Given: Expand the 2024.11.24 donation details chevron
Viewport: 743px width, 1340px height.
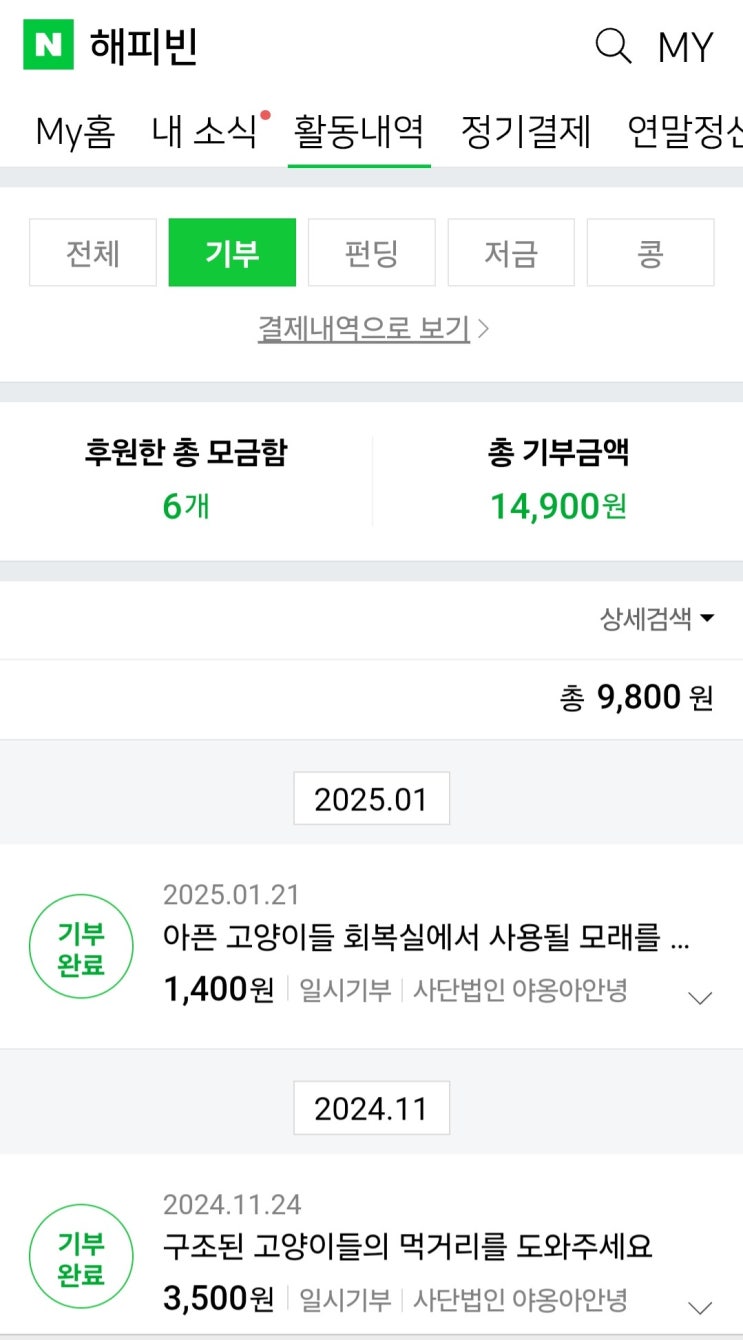Looking at the screenshot, I should click(701, 1307).
